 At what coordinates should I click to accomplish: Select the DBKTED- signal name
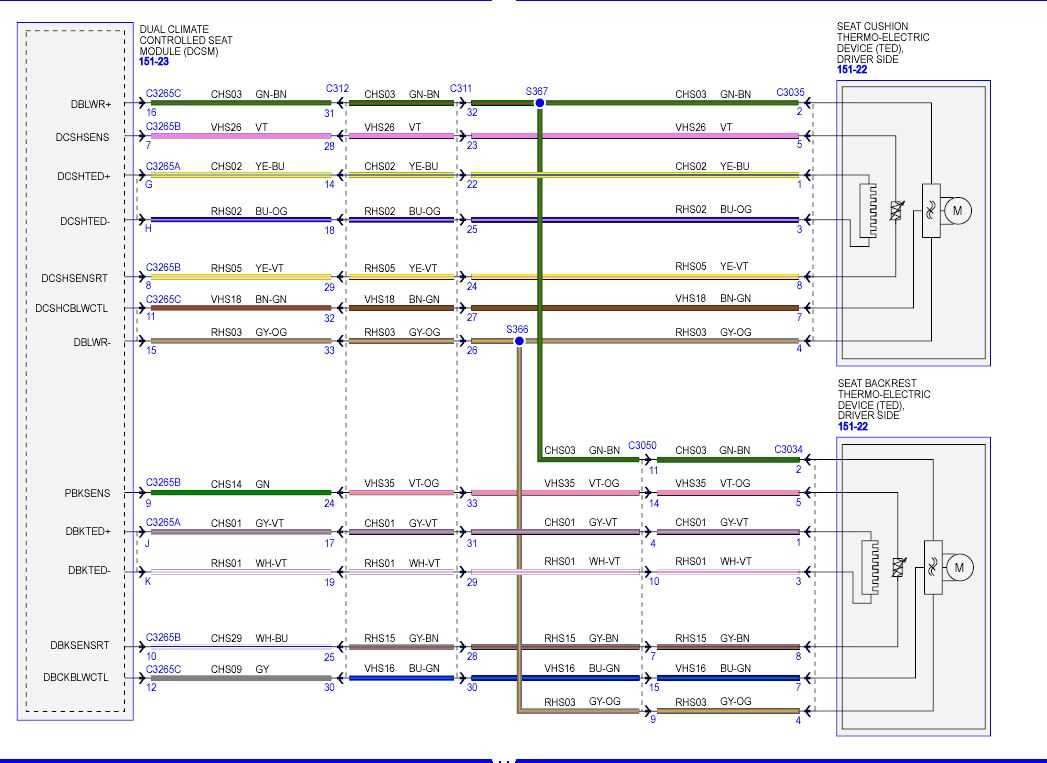[x=89, y=571]
